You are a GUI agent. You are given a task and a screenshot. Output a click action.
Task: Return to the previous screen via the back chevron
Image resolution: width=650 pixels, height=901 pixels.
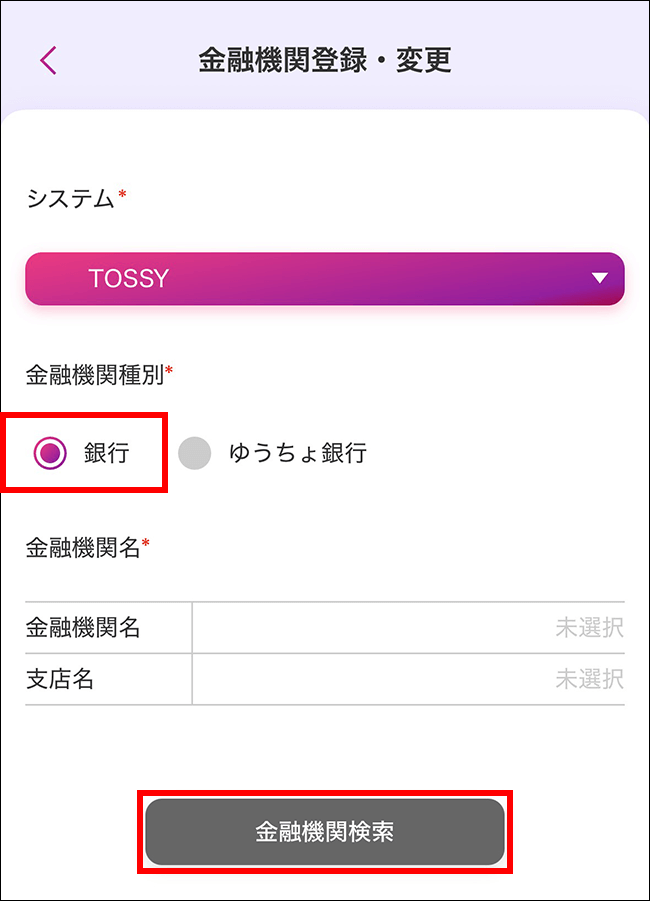pos(46,60)
